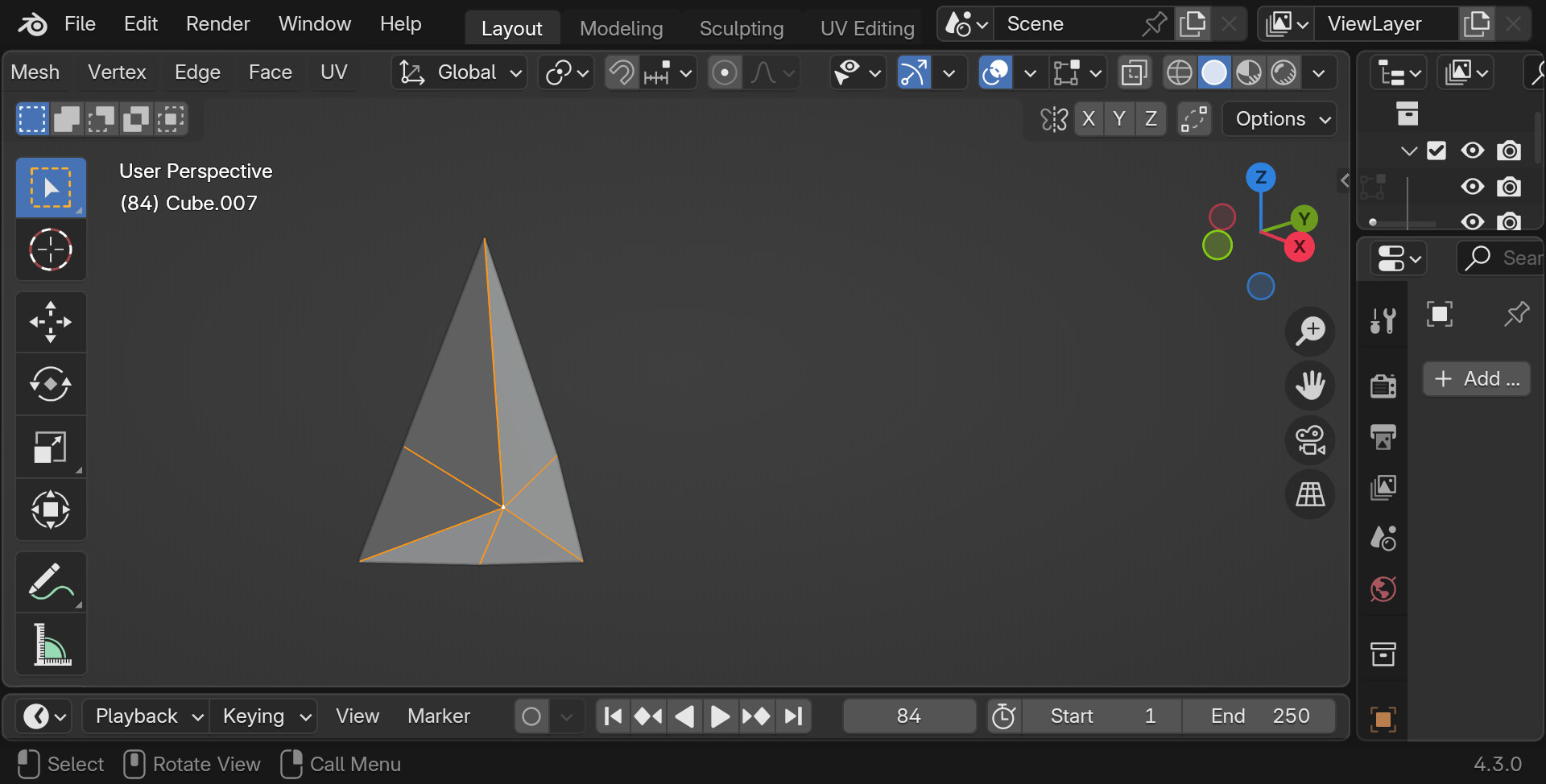Open the Transform tool
Screen dimensions: 1546x784
coord(51,510)
